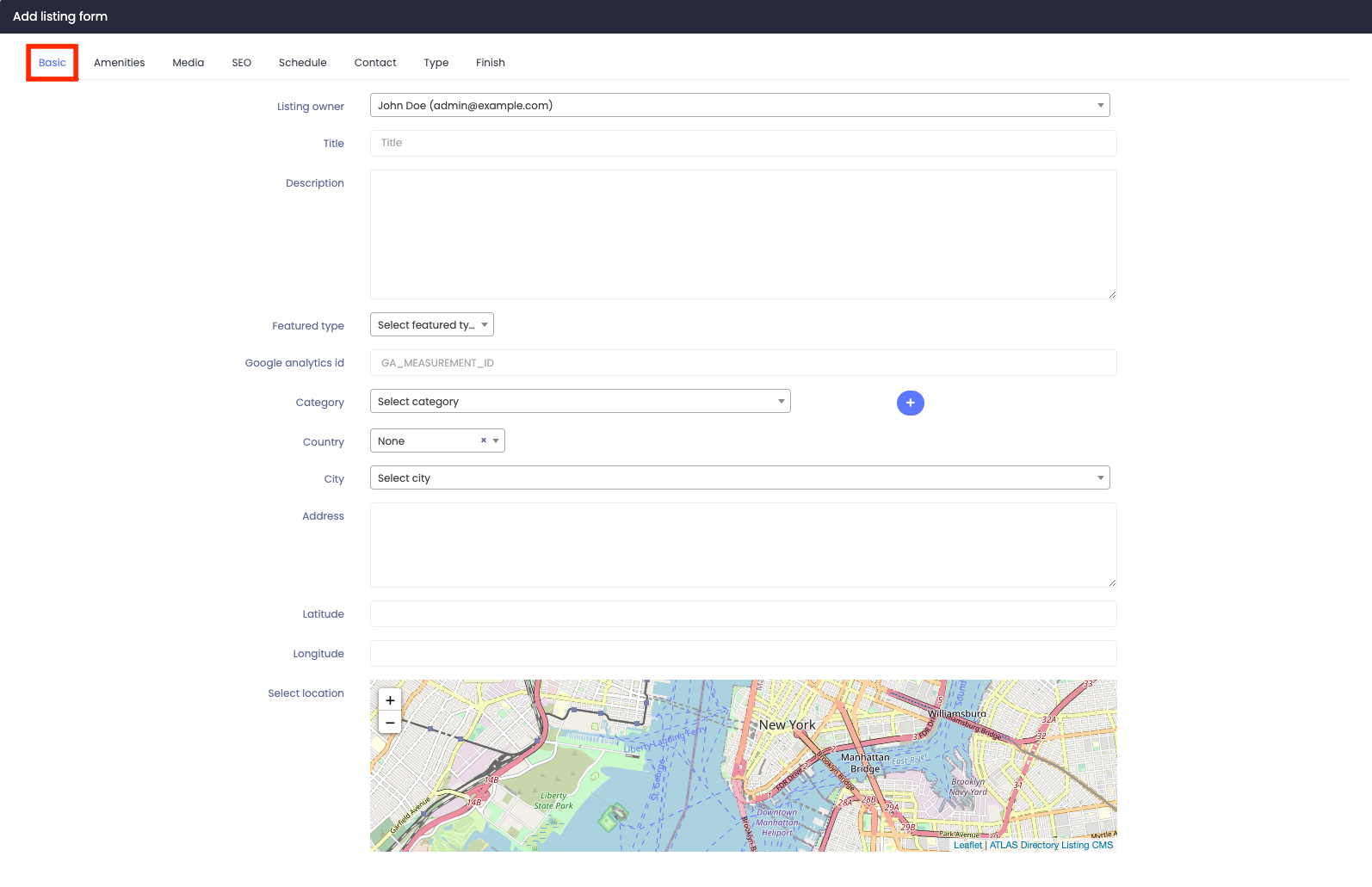Zoom out on the map
This screenshot has height=887, width=1372.
pyautogui.click(x=390, y=723)
